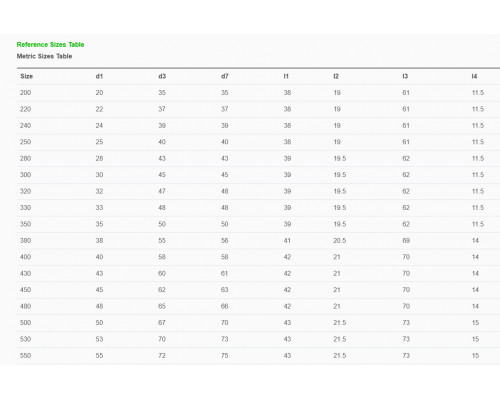Select the l1 column header
This screenshot has width=500, height=400.
pos(286,76)
